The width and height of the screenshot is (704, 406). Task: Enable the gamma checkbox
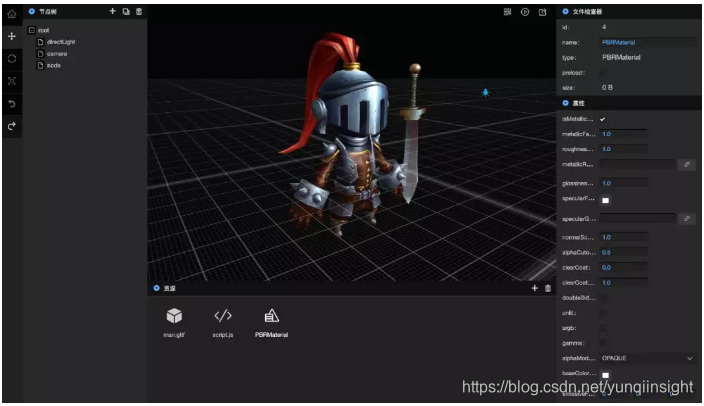(x=603, y=343)
